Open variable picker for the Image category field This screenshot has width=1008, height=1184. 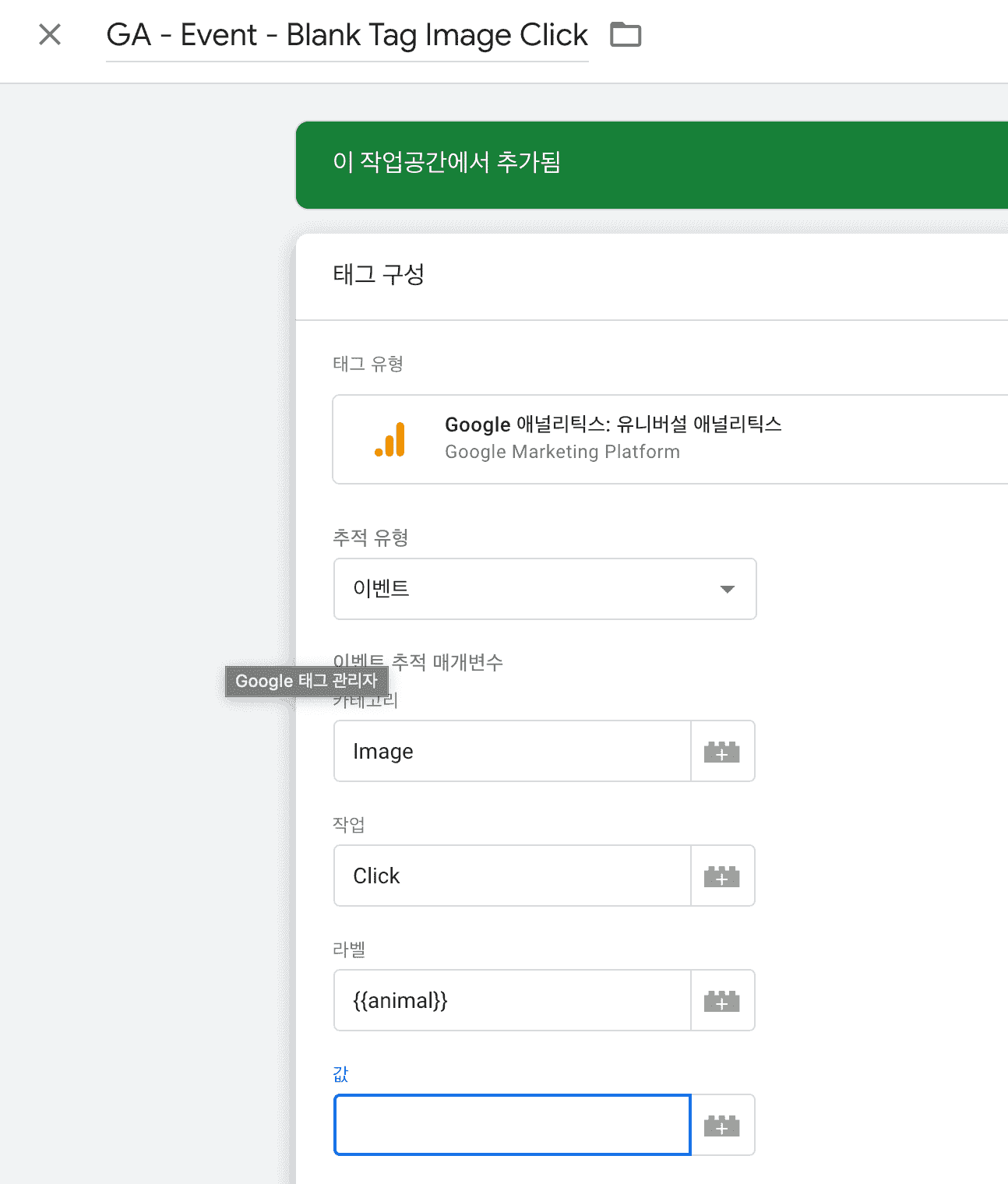tap(721, 752)
